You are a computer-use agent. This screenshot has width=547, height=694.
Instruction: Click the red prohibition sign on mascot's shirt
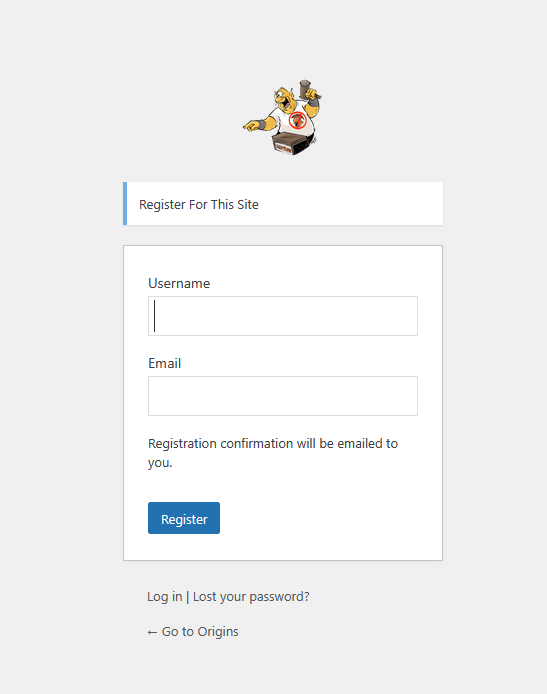(297, 120)
